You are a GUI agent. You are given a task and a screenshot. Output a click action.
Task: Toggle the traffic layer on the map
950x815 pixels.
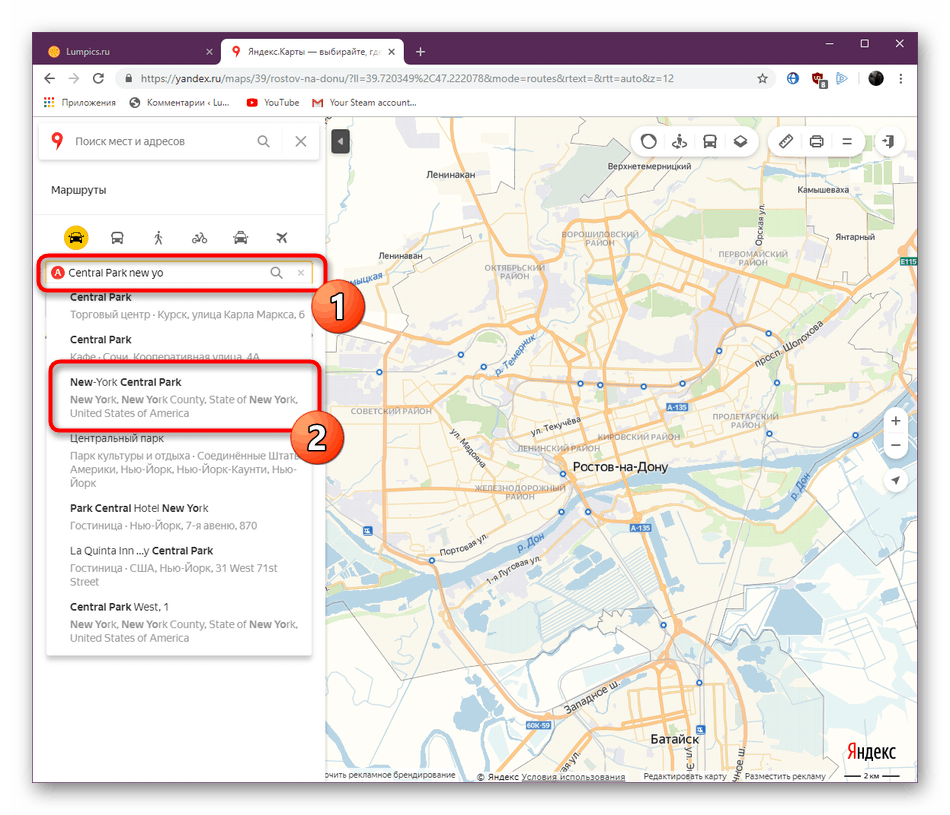649,142
